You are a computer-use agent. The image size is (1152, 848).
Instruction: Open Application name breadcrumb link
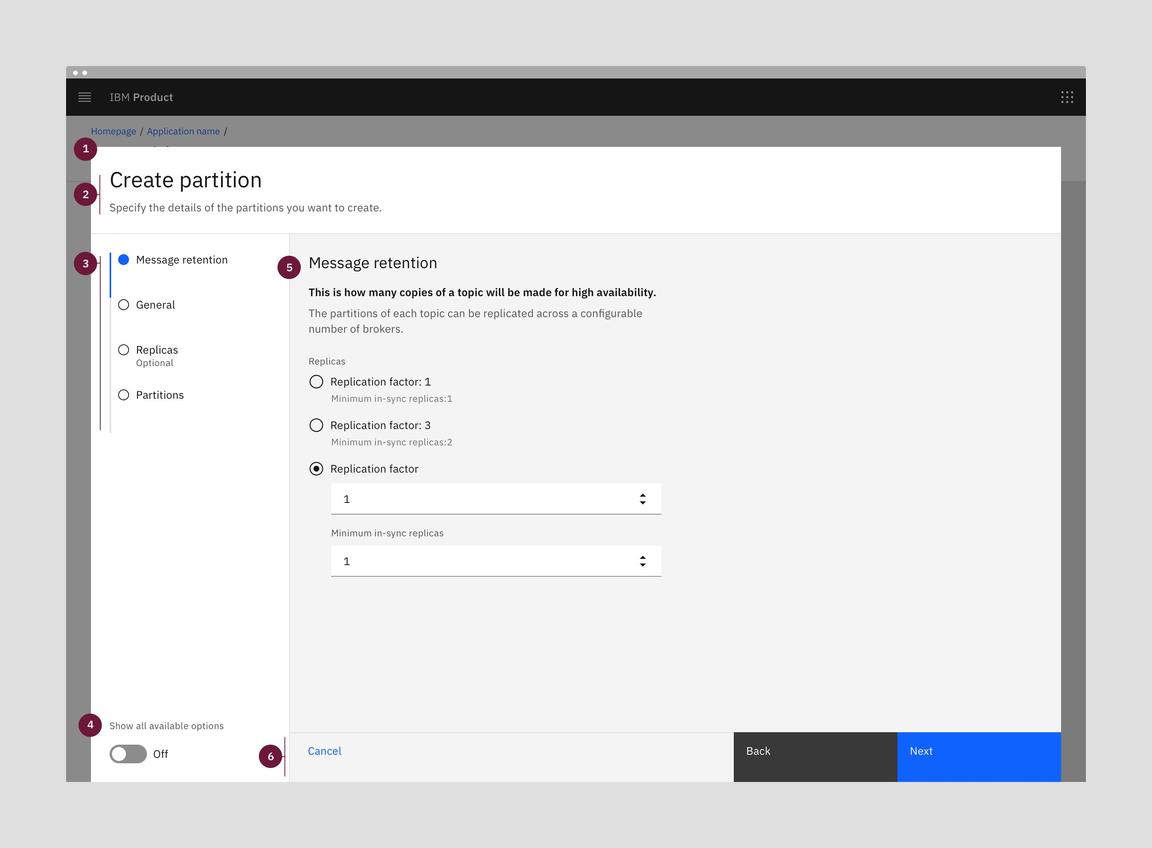click(x=183, y=131)
